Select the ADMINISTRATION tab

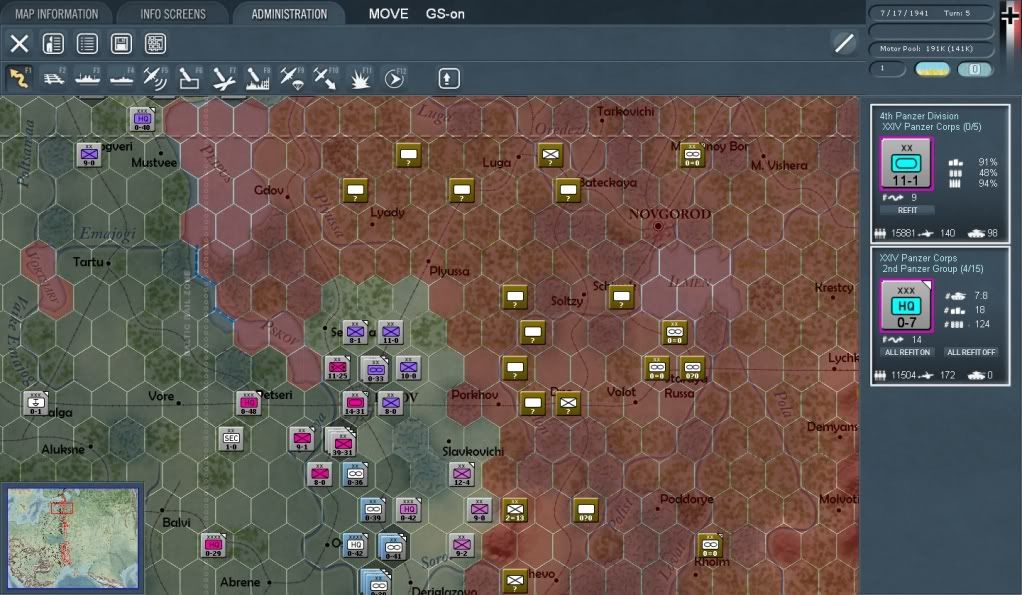tap(289, 14)
